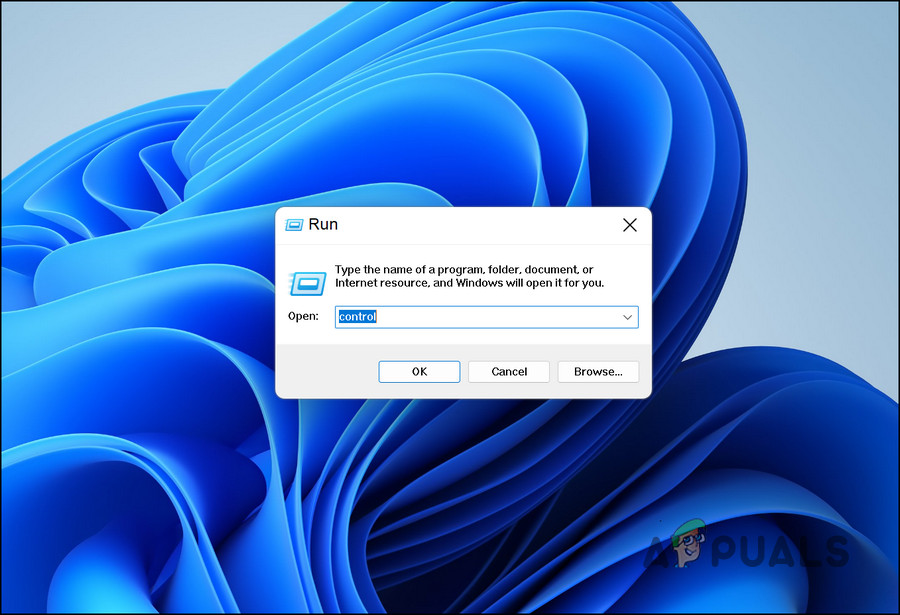Image resolution: width=900 pixels, height=615 pixels.
Task: Close the Run dialog with the X
Action: tap(630, 225)
